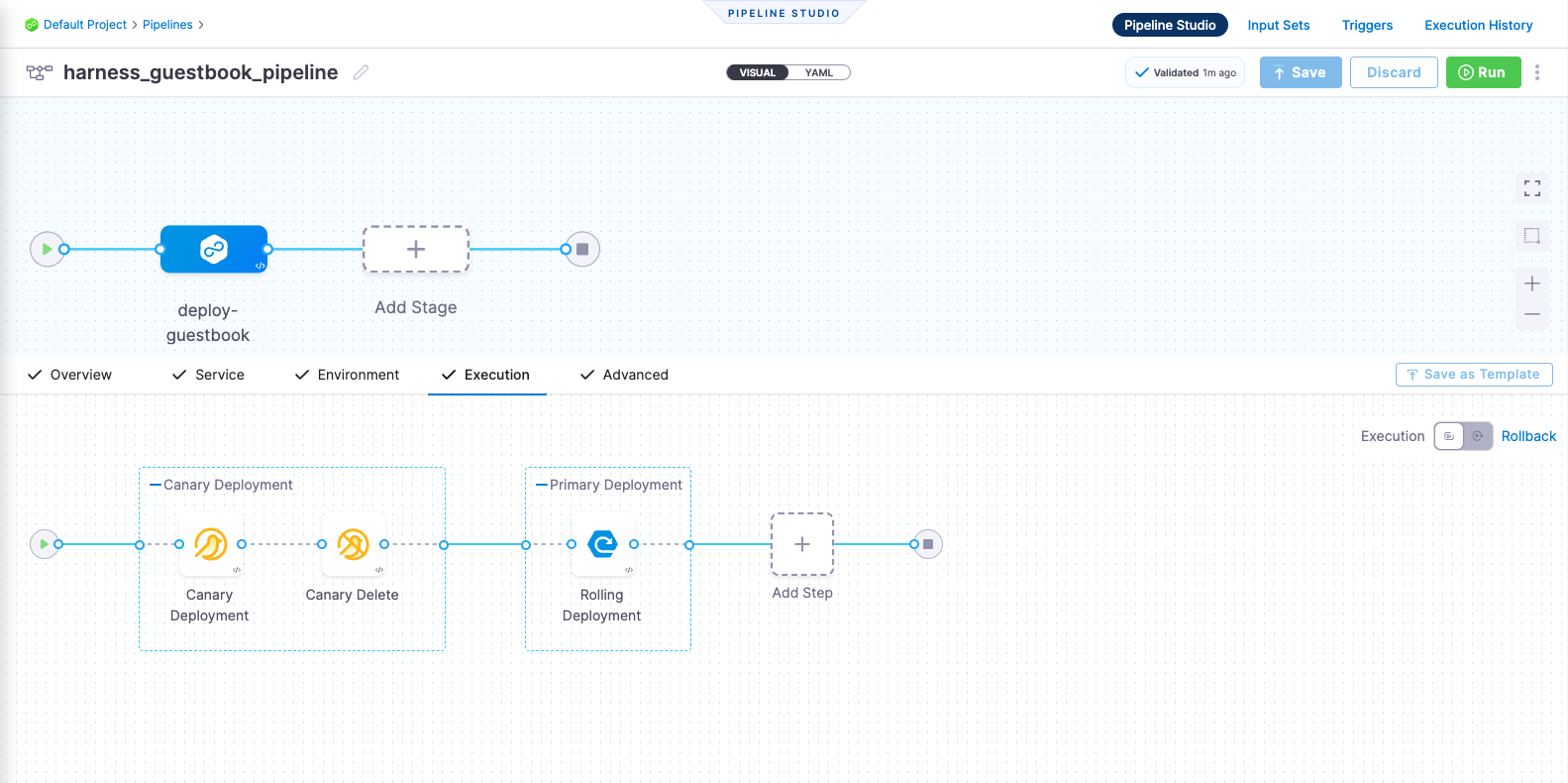Zoom out the pipeline canvas

(1531, 314)
